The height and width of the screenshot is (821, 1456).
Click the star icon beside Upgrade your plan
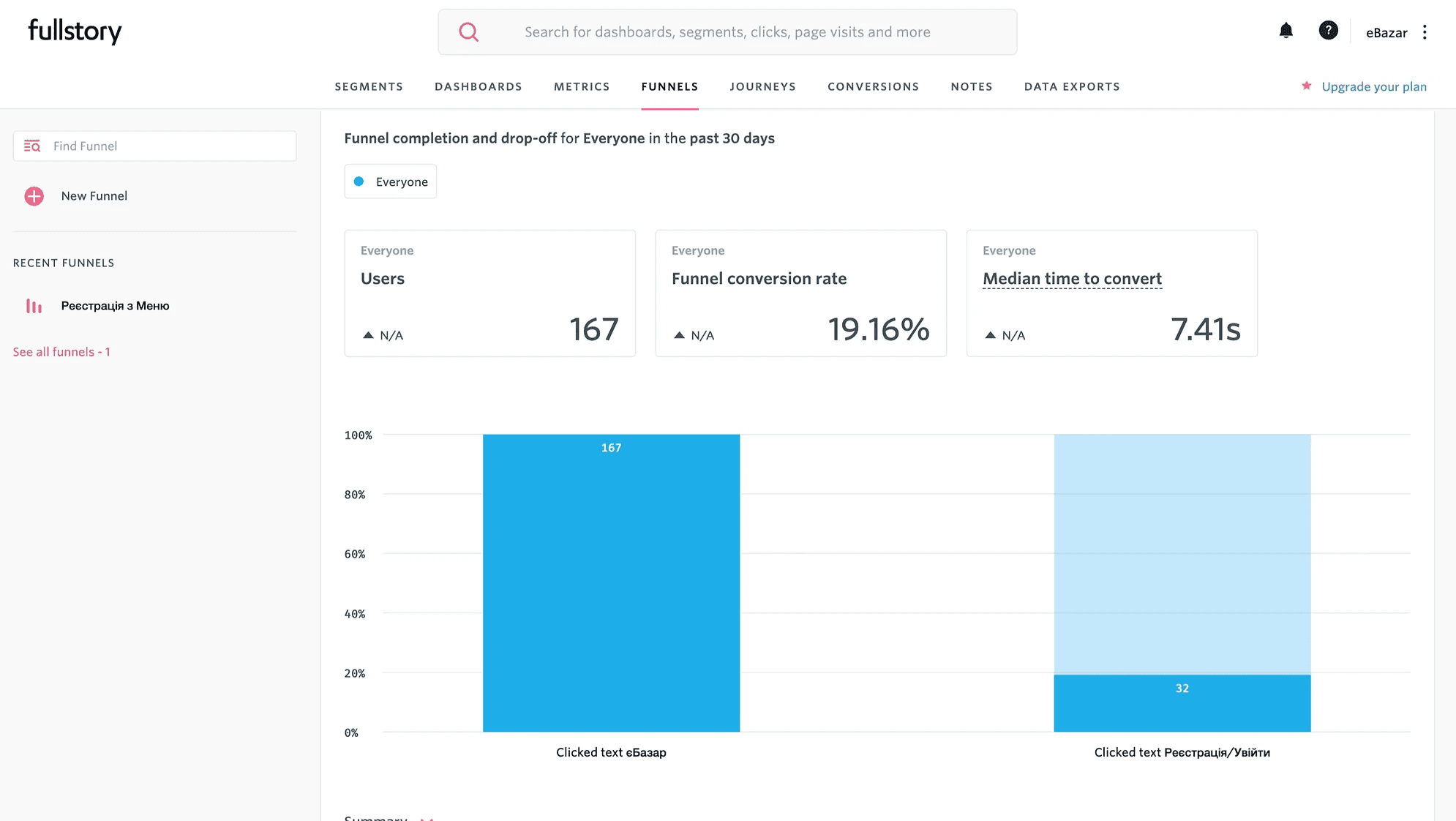[1306, 86]
